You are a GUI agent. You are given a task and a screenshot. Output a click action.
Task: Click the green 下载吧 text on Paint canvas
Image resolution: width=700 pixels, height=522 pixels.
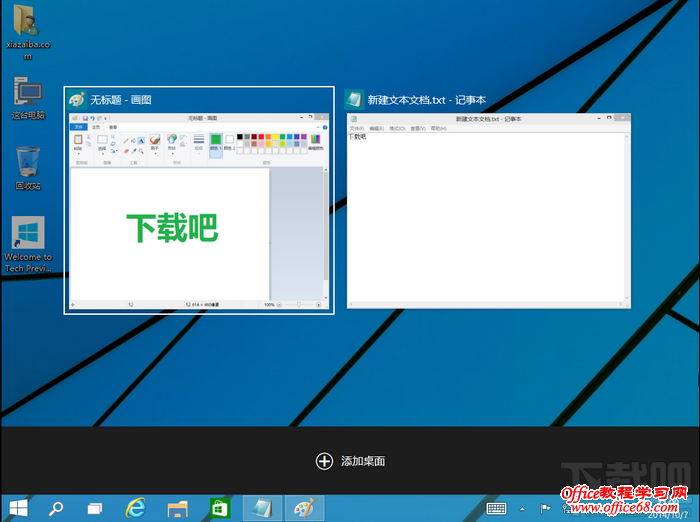click(x=172, y=228)
